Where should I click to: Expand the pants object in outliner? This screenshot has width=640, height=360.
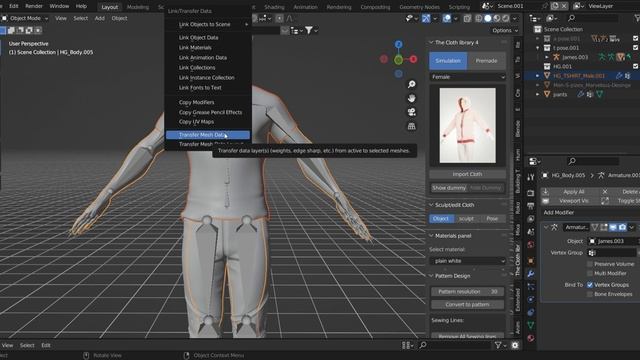coord(538,94)
